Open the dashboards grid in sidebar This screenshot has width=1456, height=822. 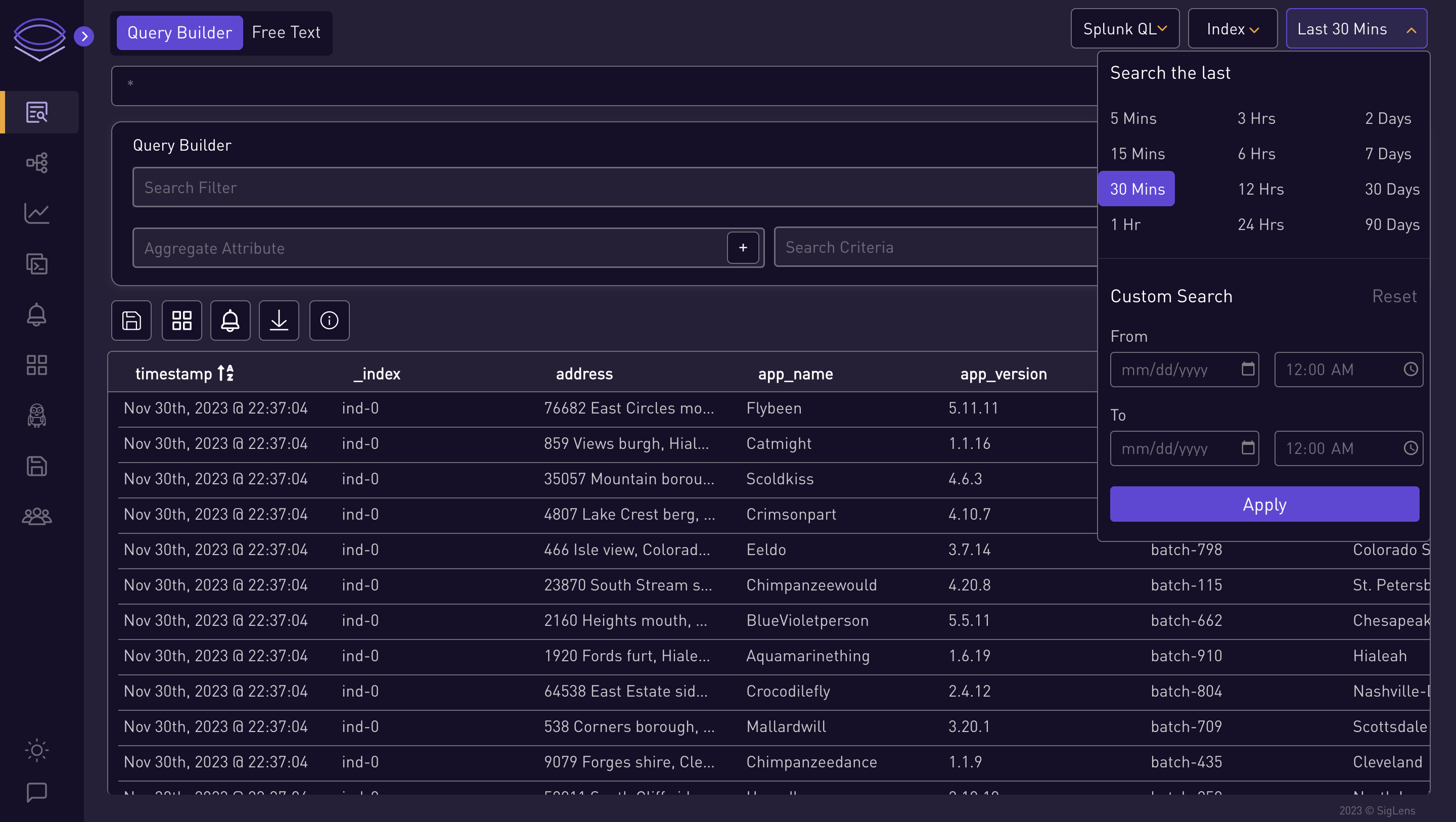(37, 365)
